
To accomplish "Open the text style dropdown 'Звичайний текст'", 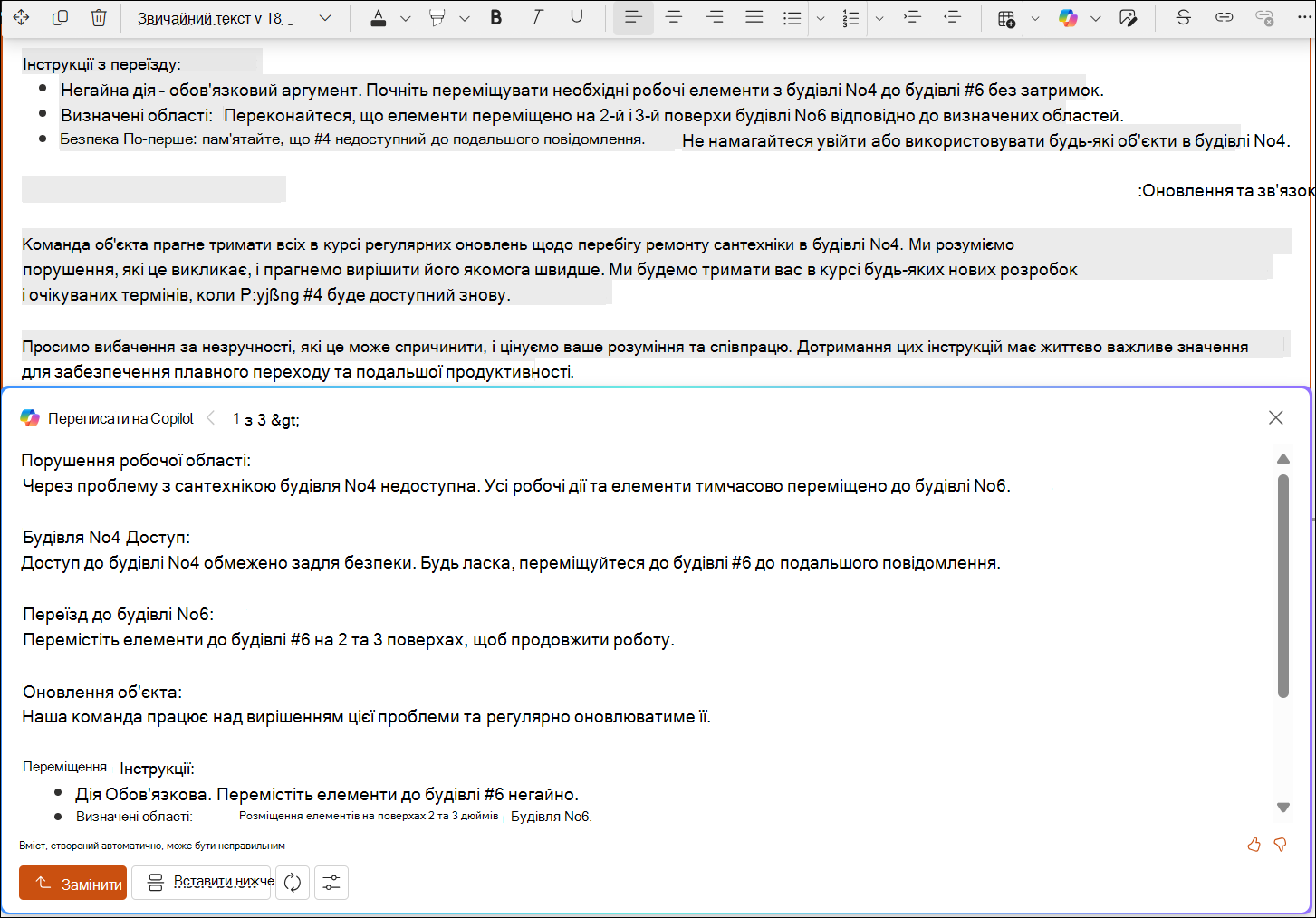I will 234,18.
